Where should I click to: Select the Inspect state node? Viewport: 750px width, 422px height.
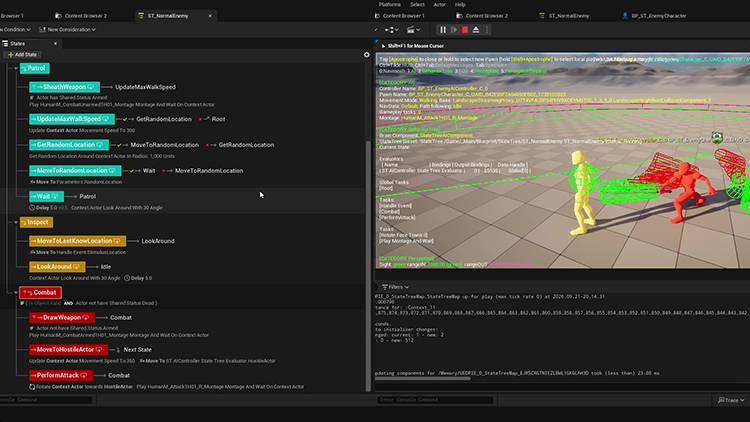click(36, 222)
